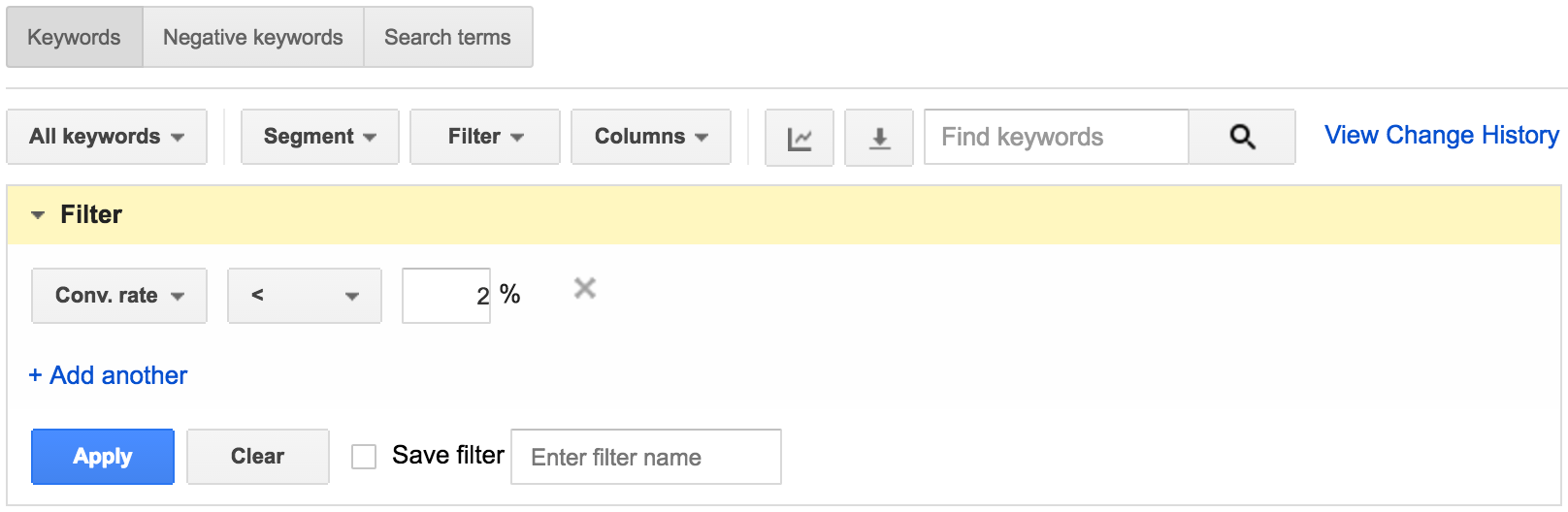Focus the Enter filter name field
The width and height of the screenshot is (1568, 512).
(646, 457)
